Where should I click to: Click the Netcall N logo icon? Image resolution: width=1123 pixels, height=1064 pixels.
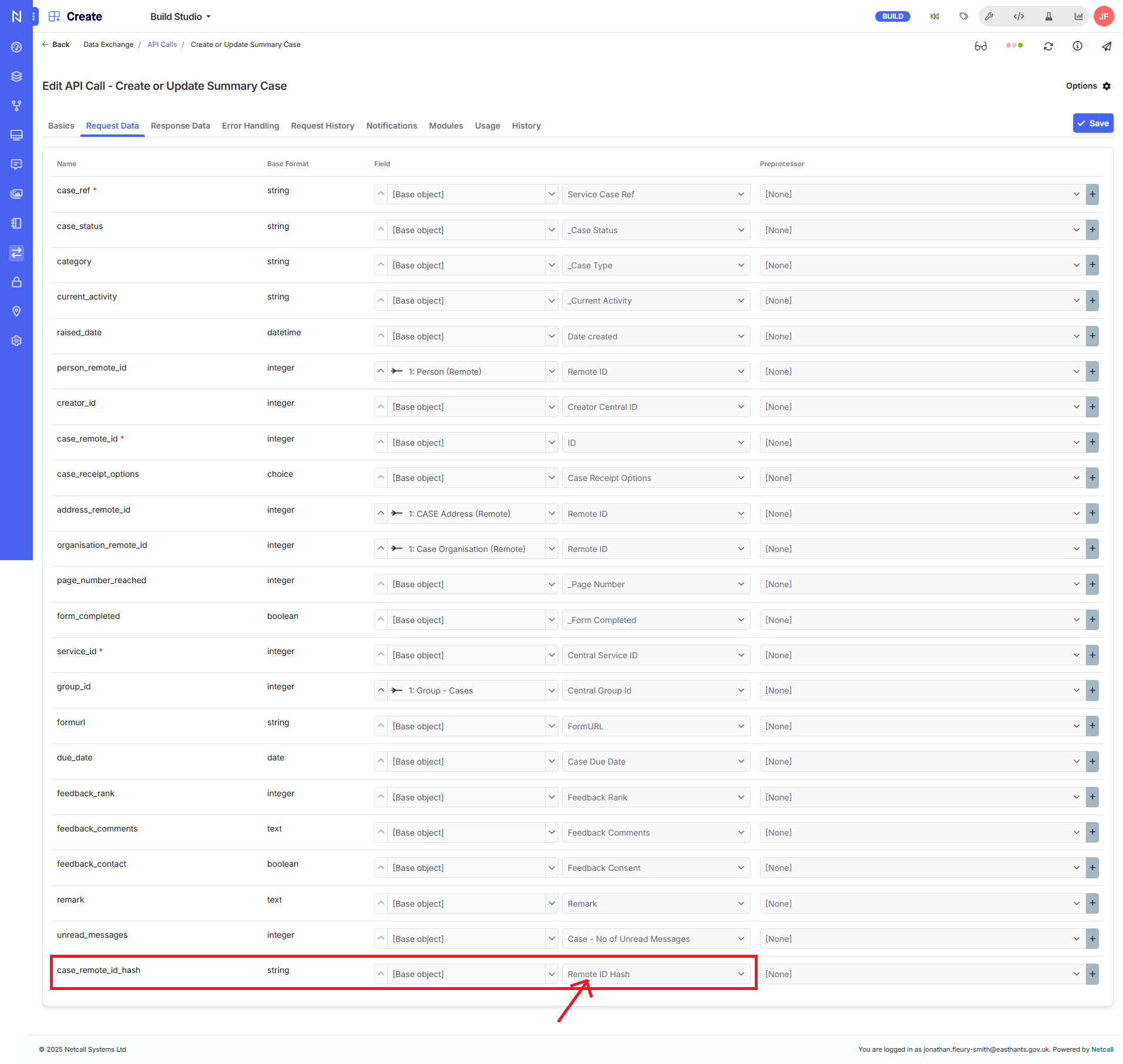click(x=16, y=16)
